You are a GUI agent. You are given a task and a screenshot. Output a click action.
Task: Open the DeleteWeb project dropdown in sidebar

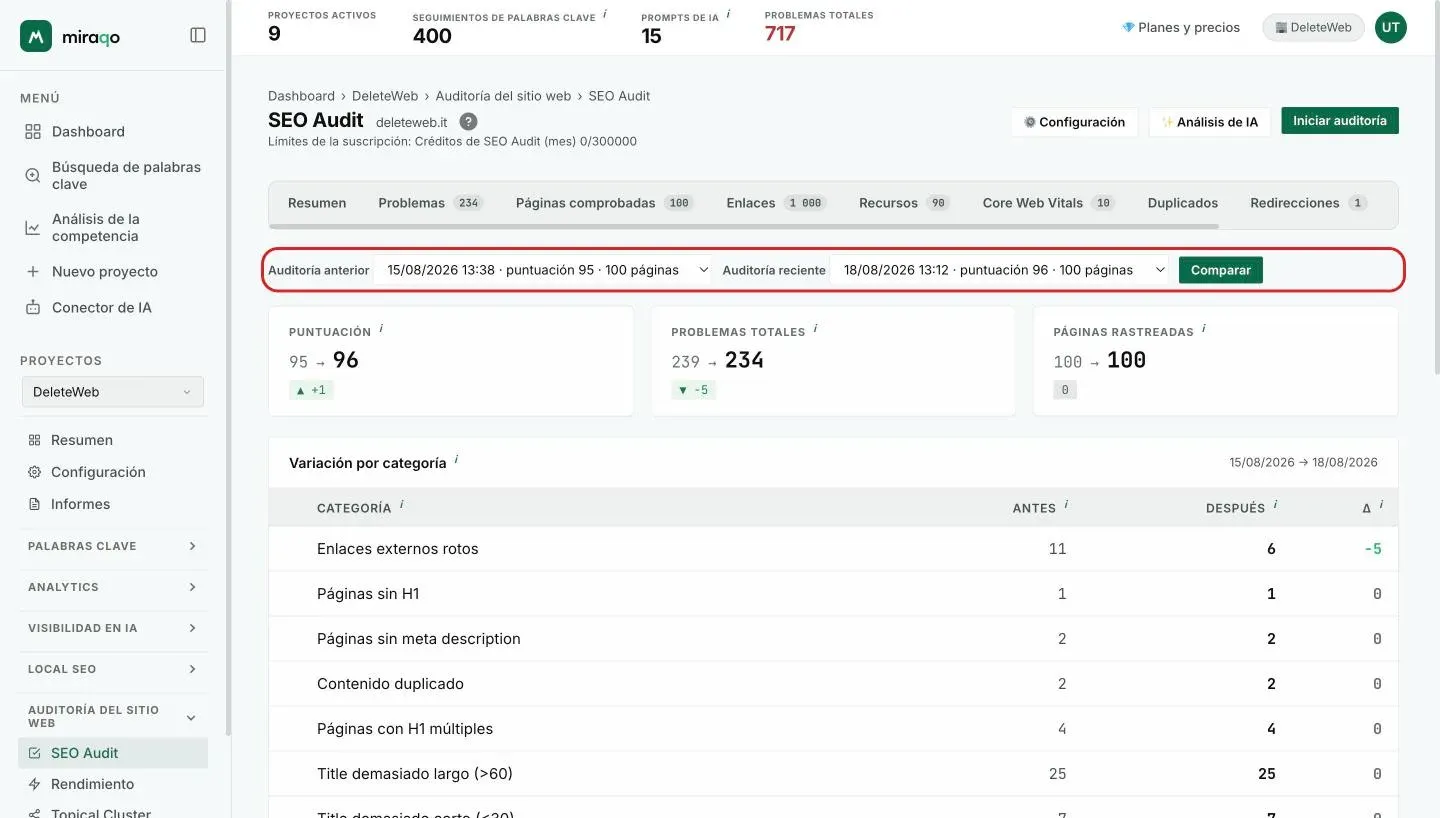pyautogui.click(x=112, y=392)
